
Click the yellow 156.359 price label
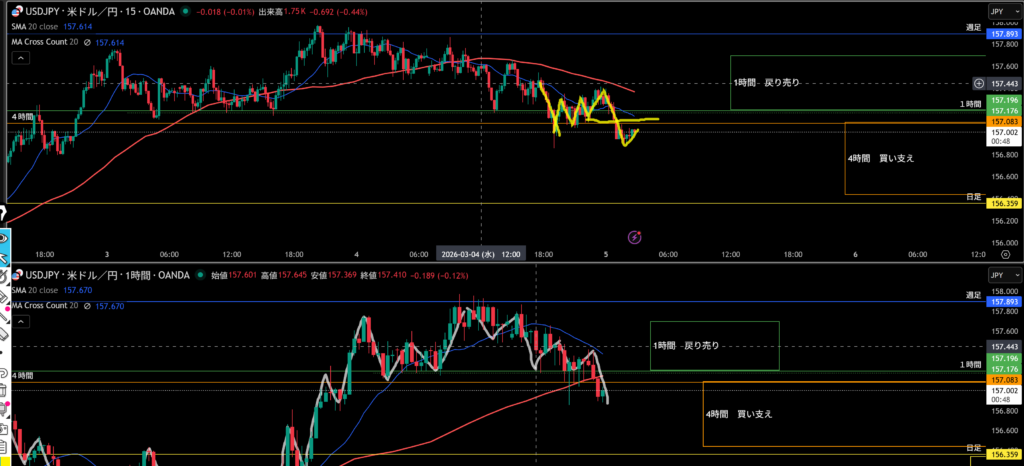click(1003, 204)
